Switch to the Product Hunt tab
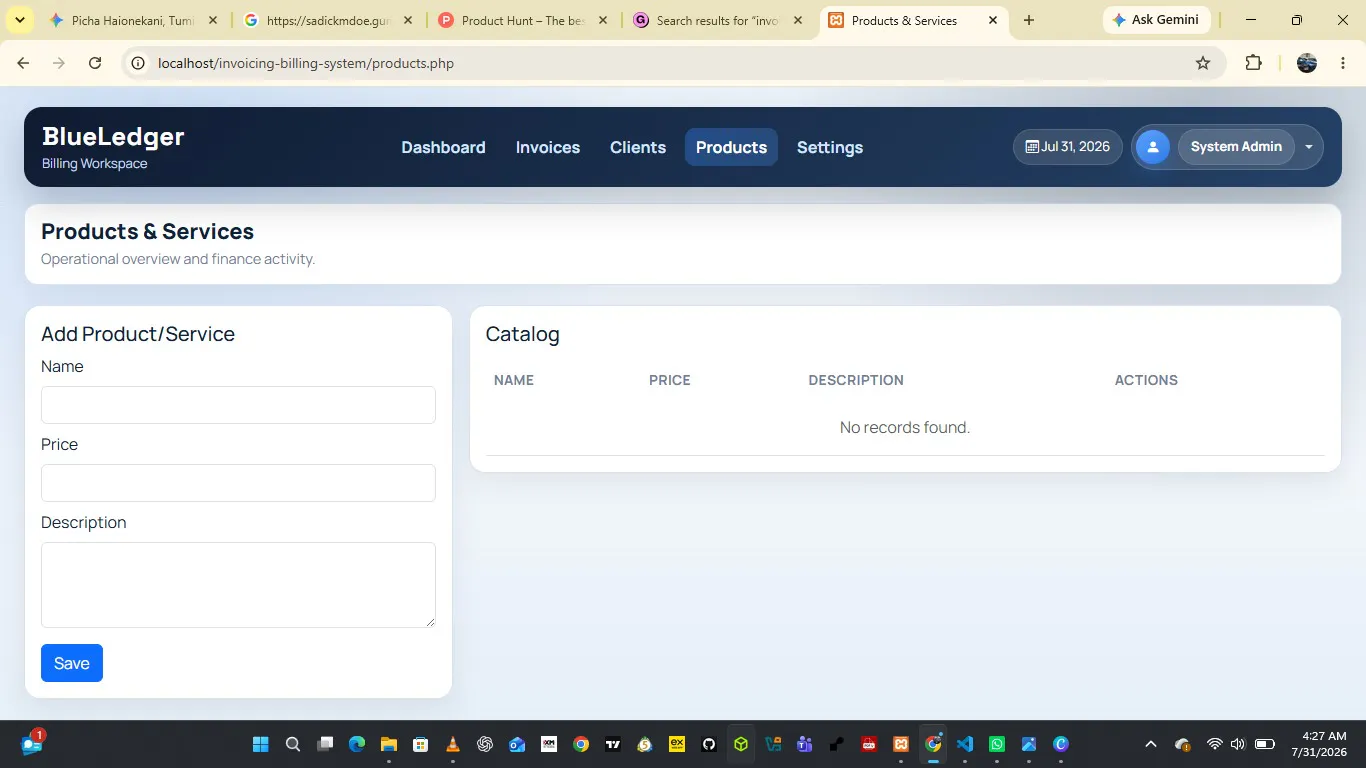Image resolution: width=1366 pixels, height=768 pixels. pos(523,20)
